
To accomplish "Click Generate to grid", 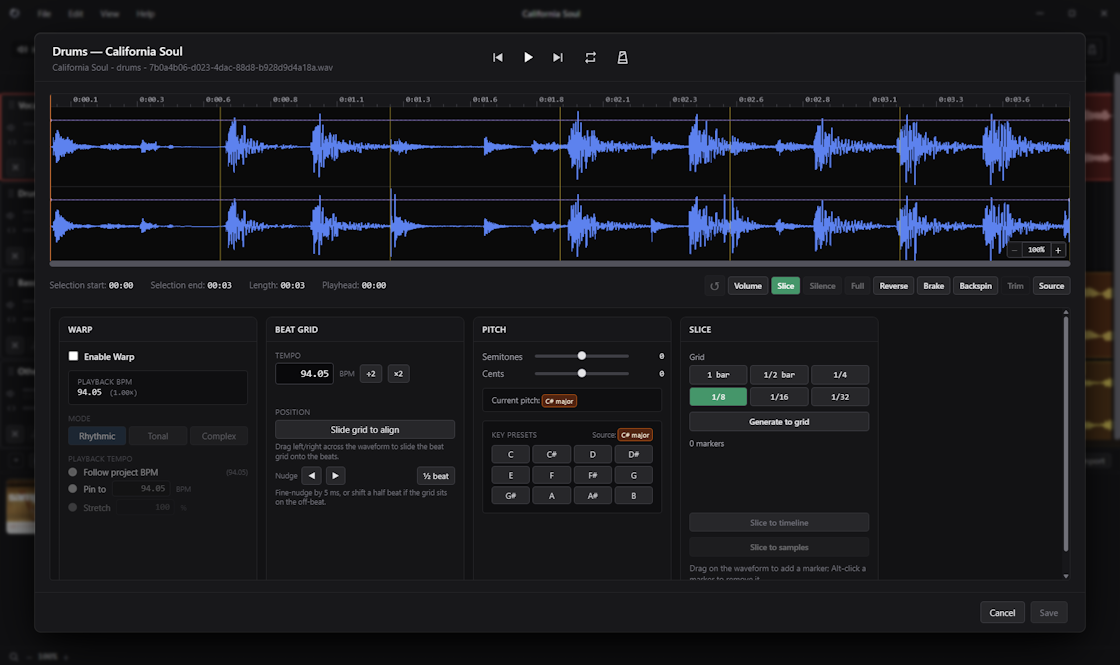I will (x=779, y=421).
